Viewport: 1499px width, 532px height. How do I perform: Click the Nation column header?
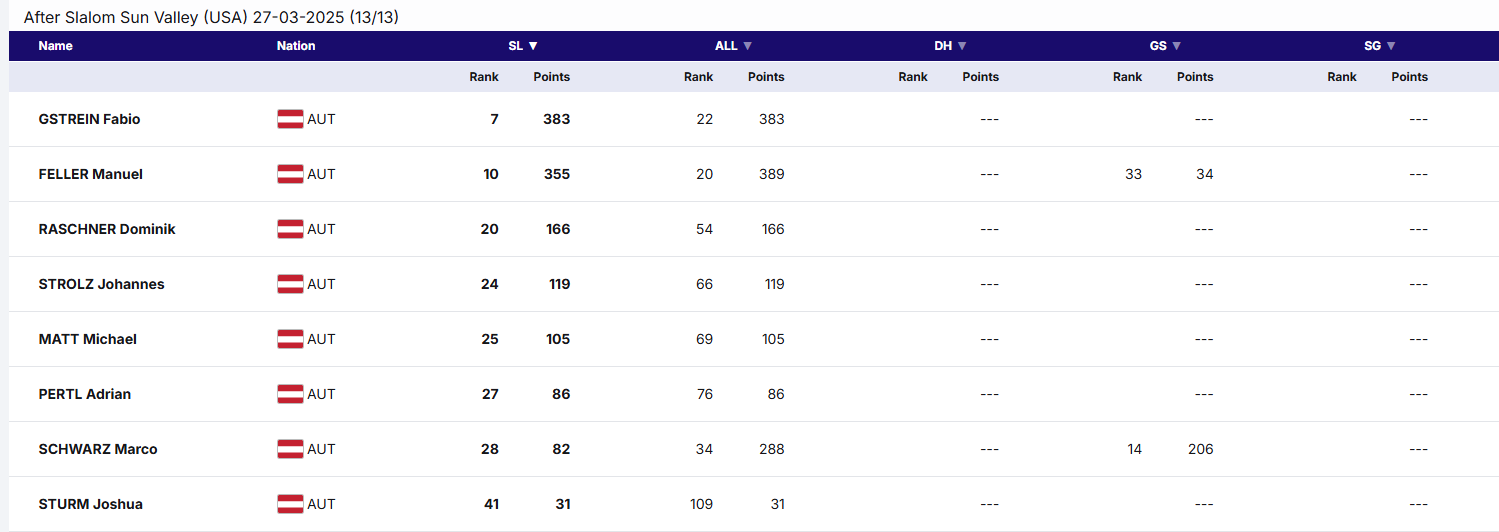coord(296,46)
